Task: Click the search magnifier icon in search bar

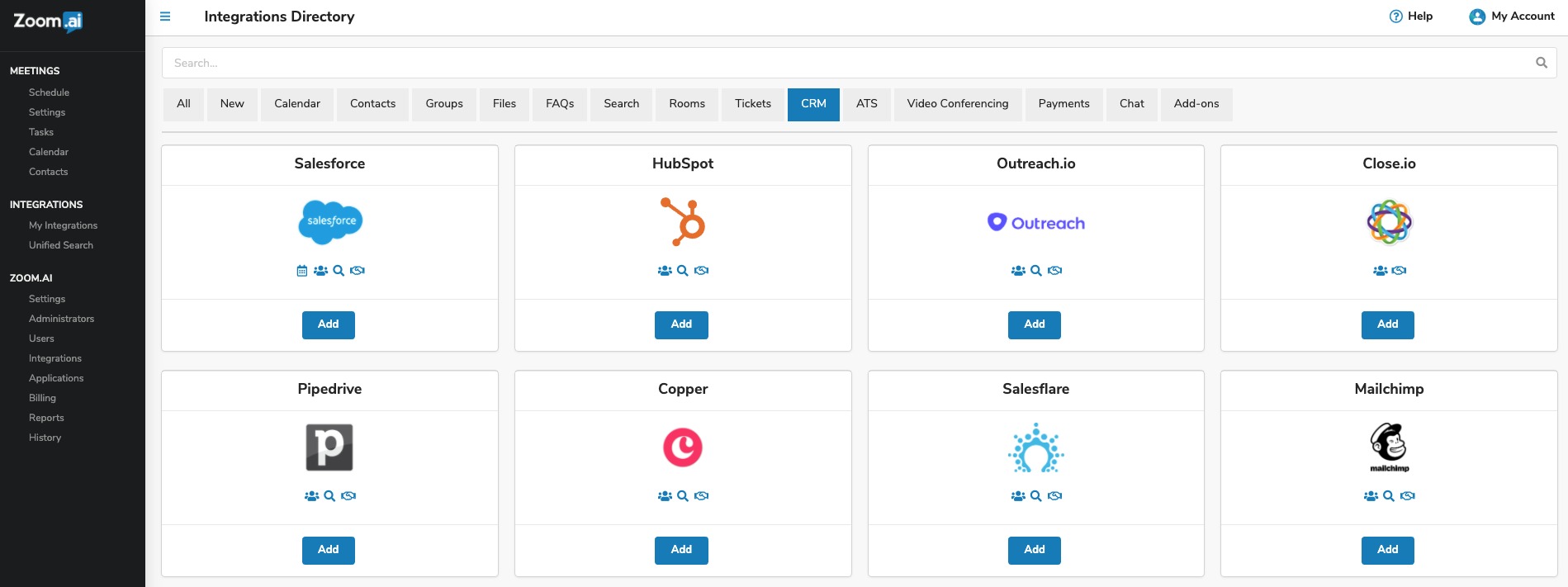Action: click(x=1541, y=63)
